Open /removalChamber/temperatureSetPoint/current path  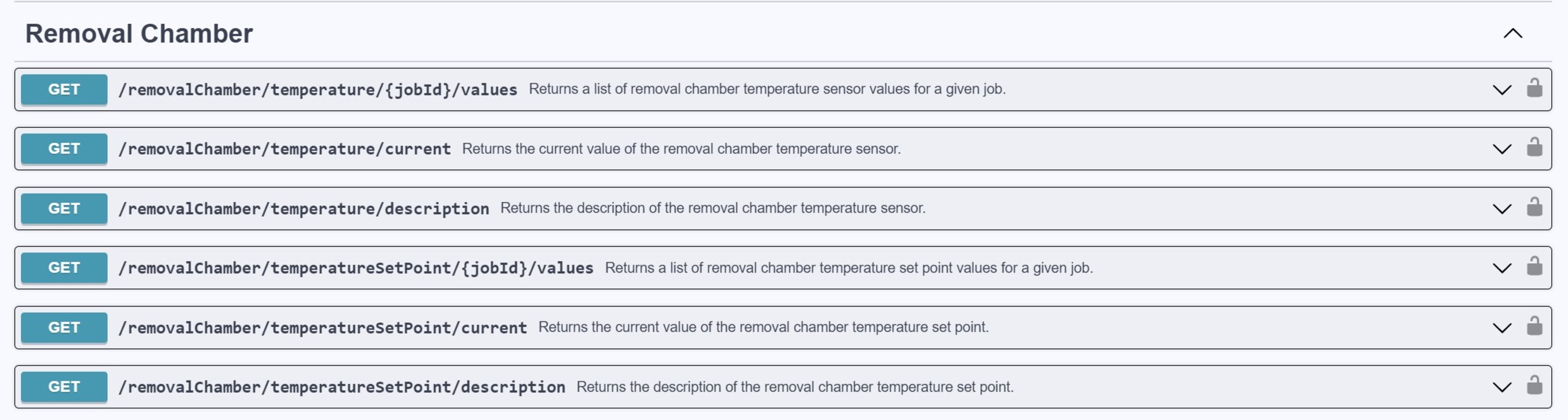pos(322,327)
